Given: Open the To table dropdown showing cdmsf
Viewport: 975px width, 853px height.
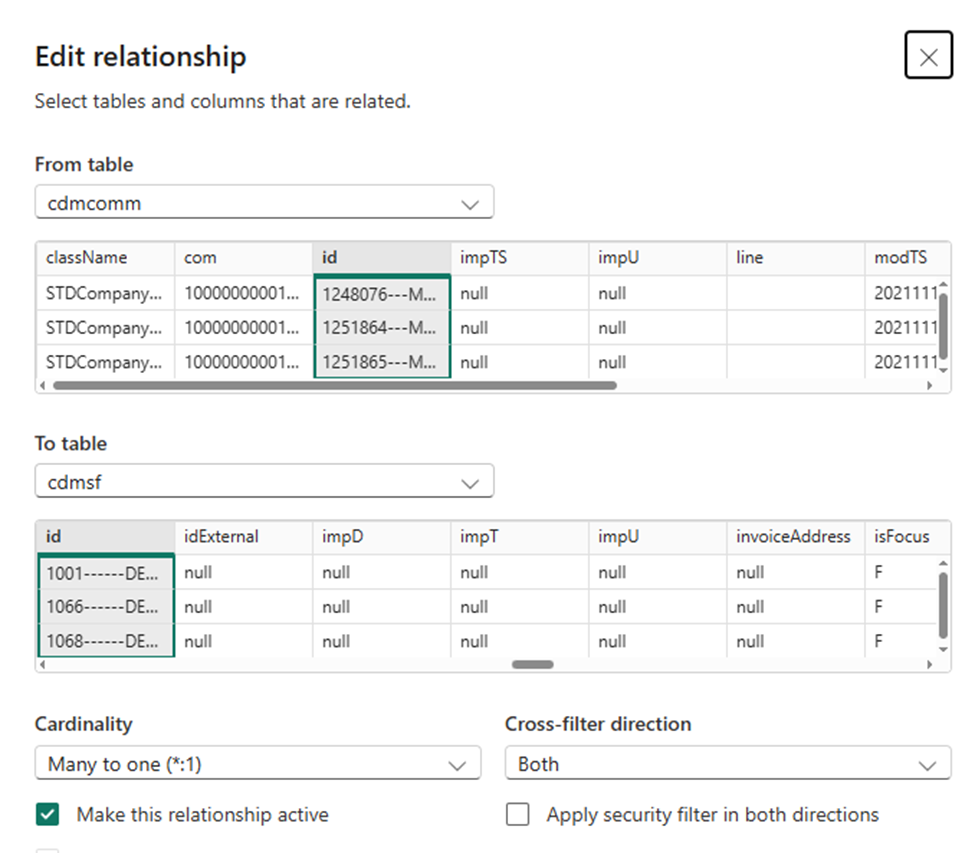Looking at the screenshot, I should pyautogui.click(x=264, y=481).
